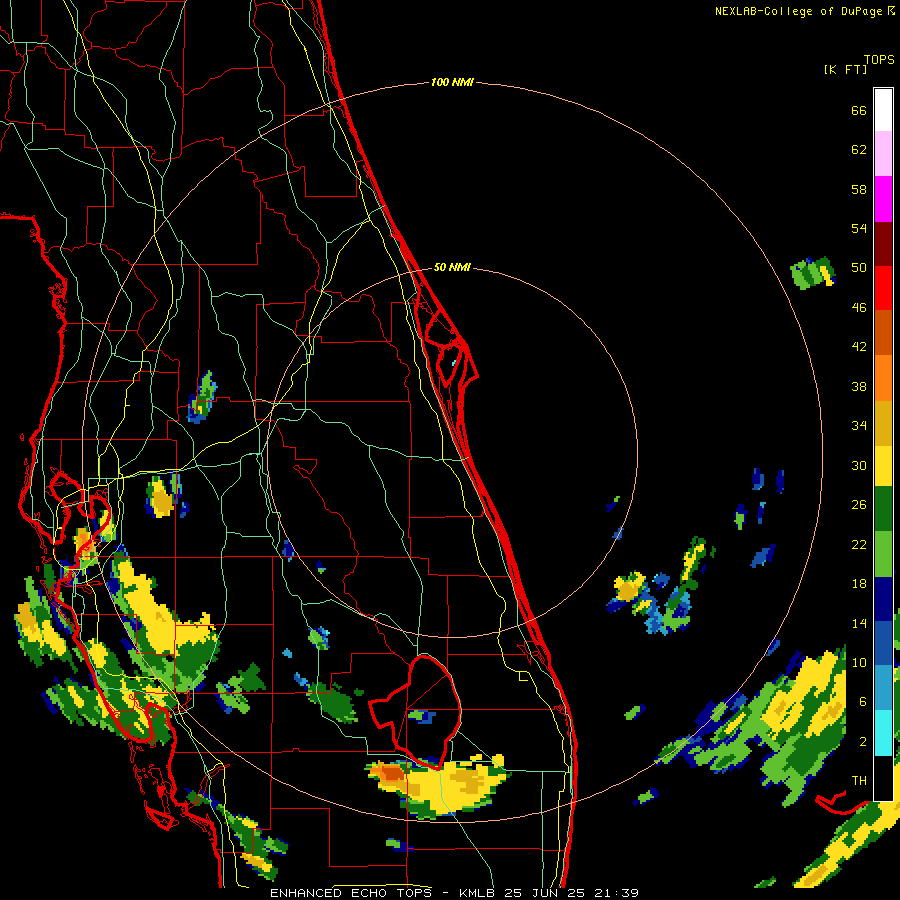The image size is (900, 900).
Task: Select the cyan color bar segment
Action: click(883, 733)
